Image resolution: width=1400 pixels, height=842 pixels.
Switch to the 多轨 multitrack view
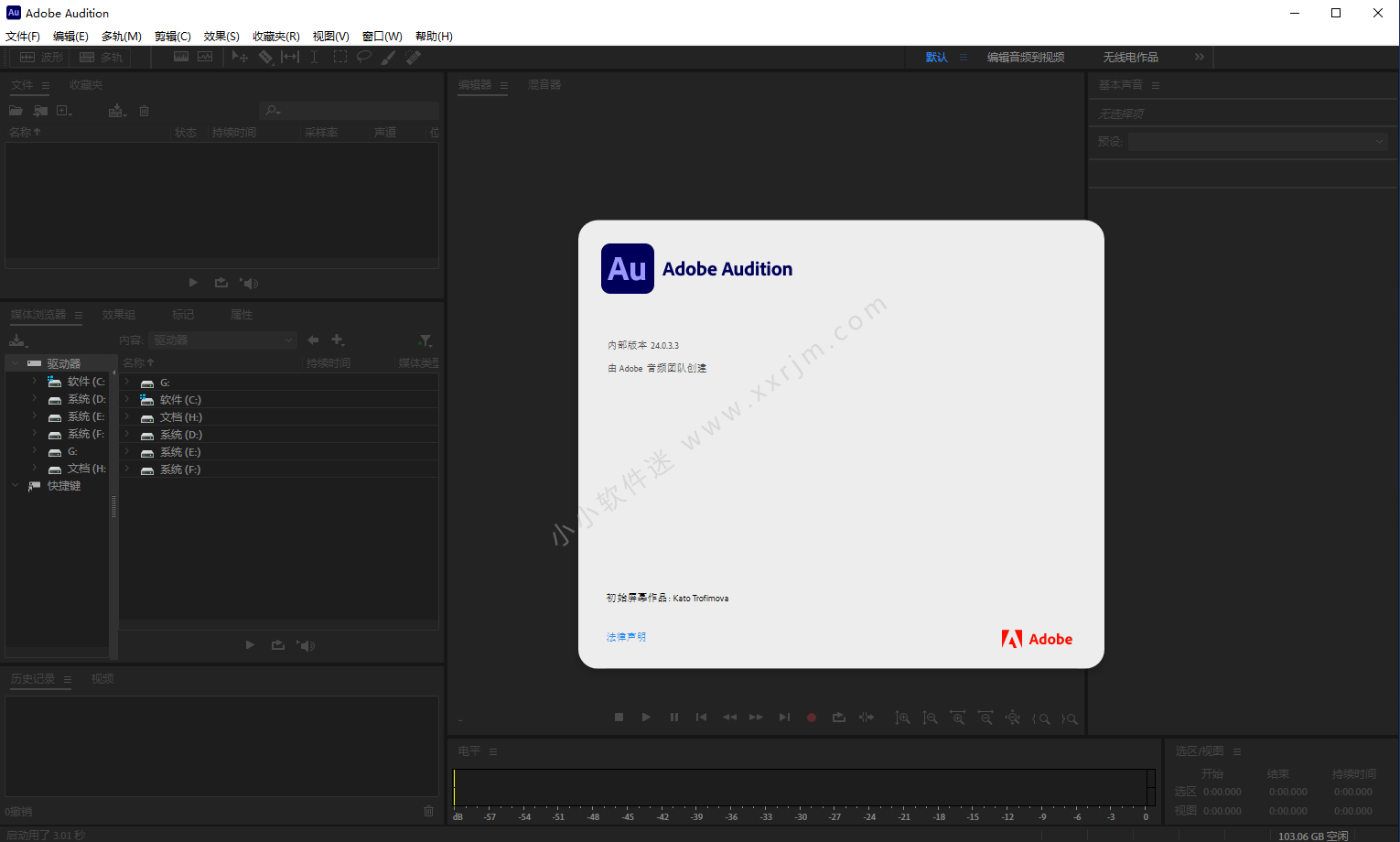pos(102,57)
